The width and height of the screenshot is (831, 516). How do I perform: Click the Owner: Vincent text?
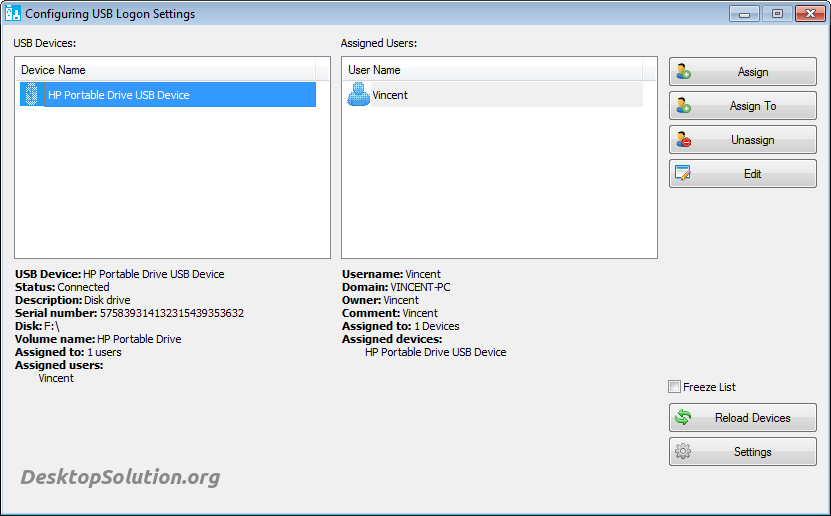click(x=381, y=300)
